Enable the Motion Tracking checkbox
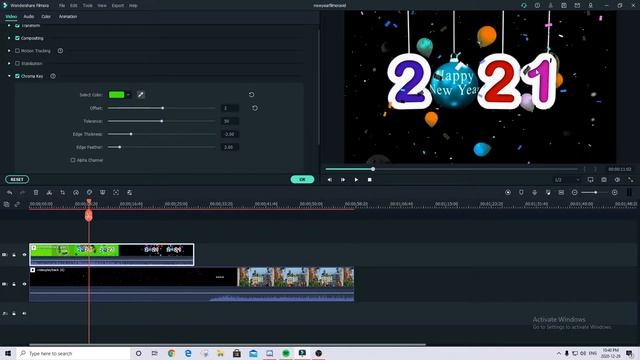This screenshot has width=640, height=360. pyautogui.click(x=17, y=51)
